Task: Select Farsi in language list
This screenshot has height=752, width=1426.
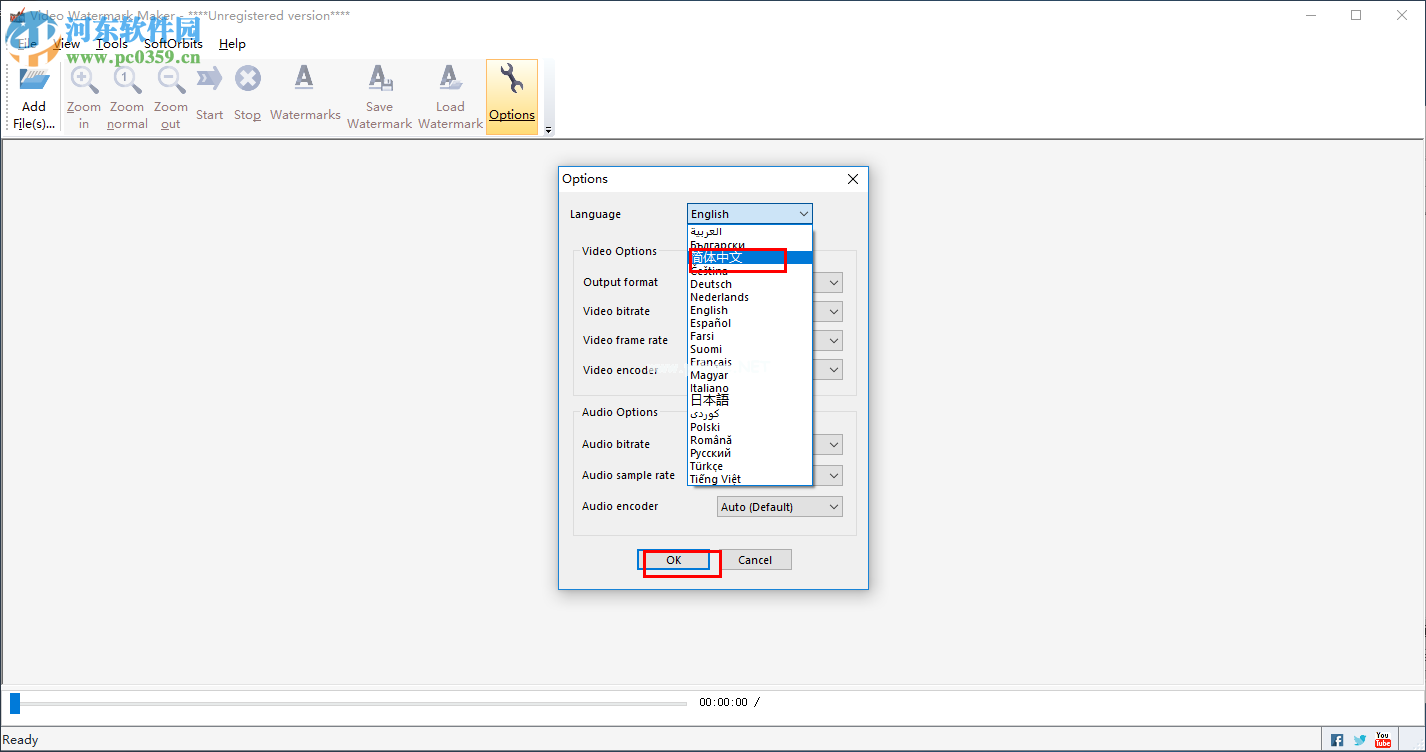Action: 750,336
